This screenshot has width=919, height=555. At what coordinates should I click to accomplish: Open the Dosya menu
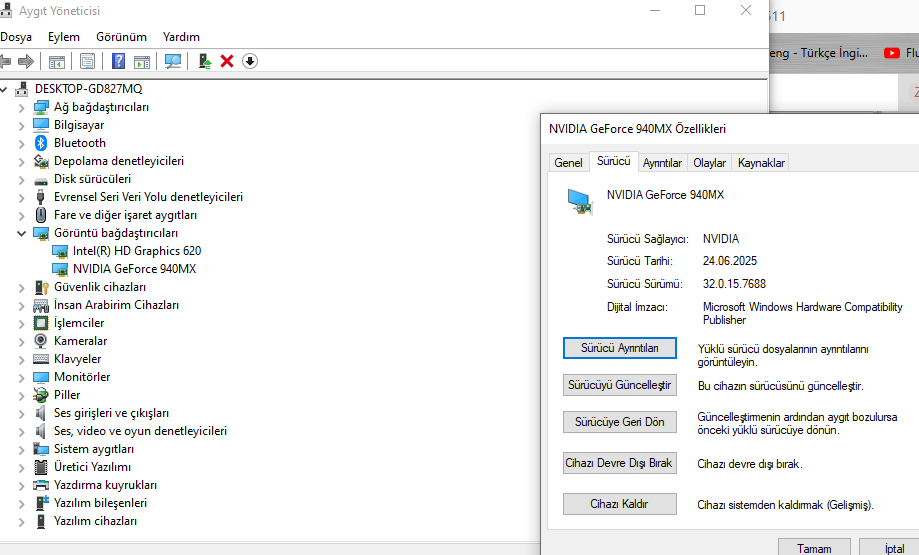16,37
